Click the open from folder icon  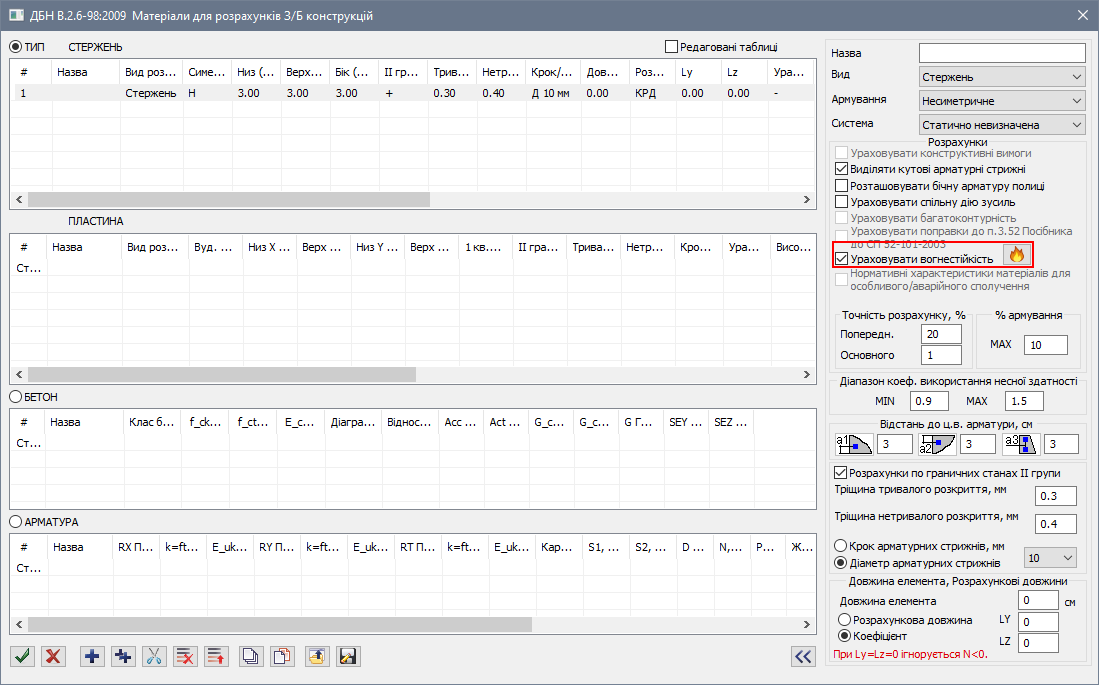pyautogui.click(x=317, y=656)
